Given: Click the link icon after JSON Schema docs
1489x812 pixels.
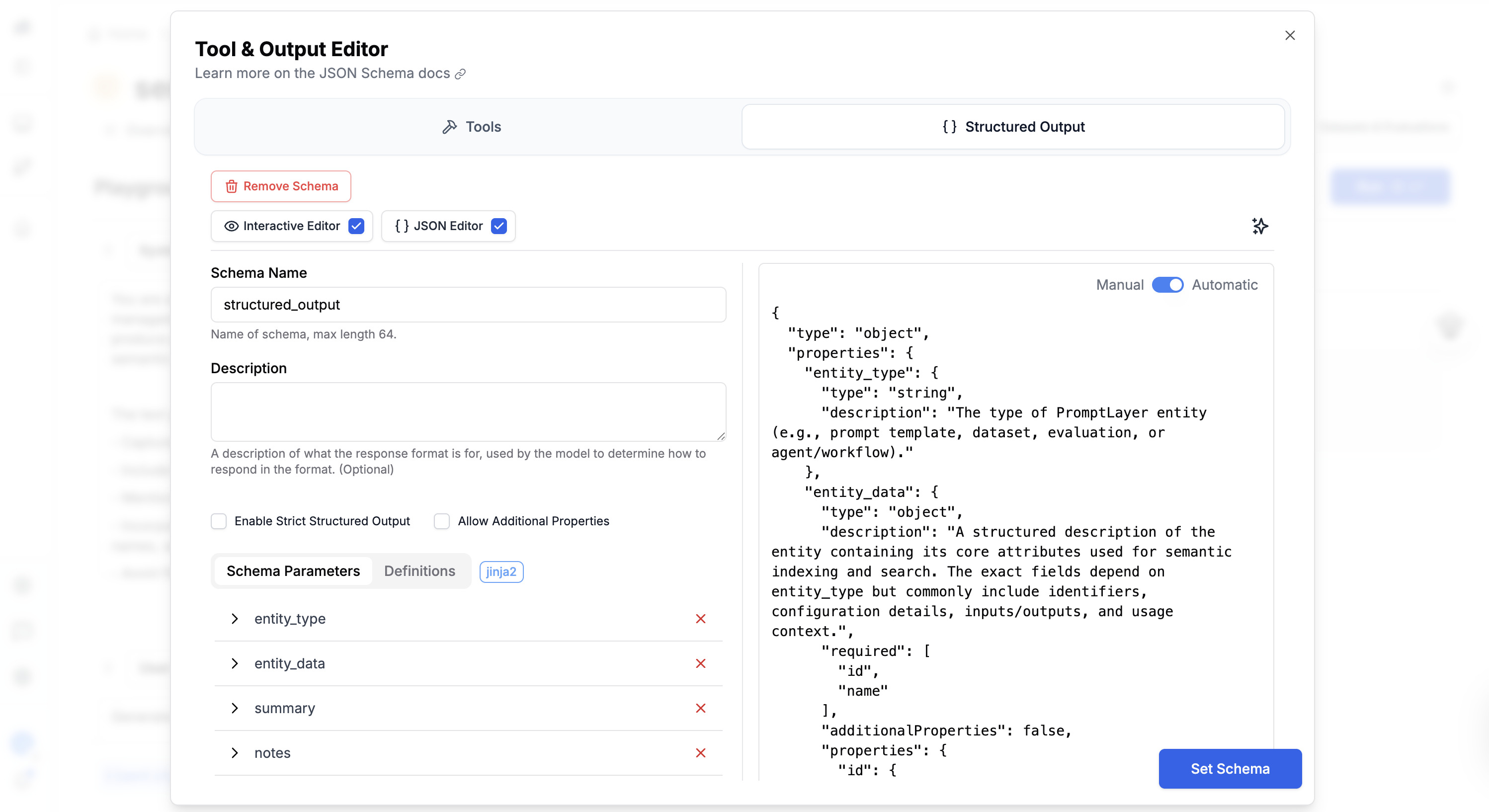Looking at the screenshot, I should coord(460,74).
